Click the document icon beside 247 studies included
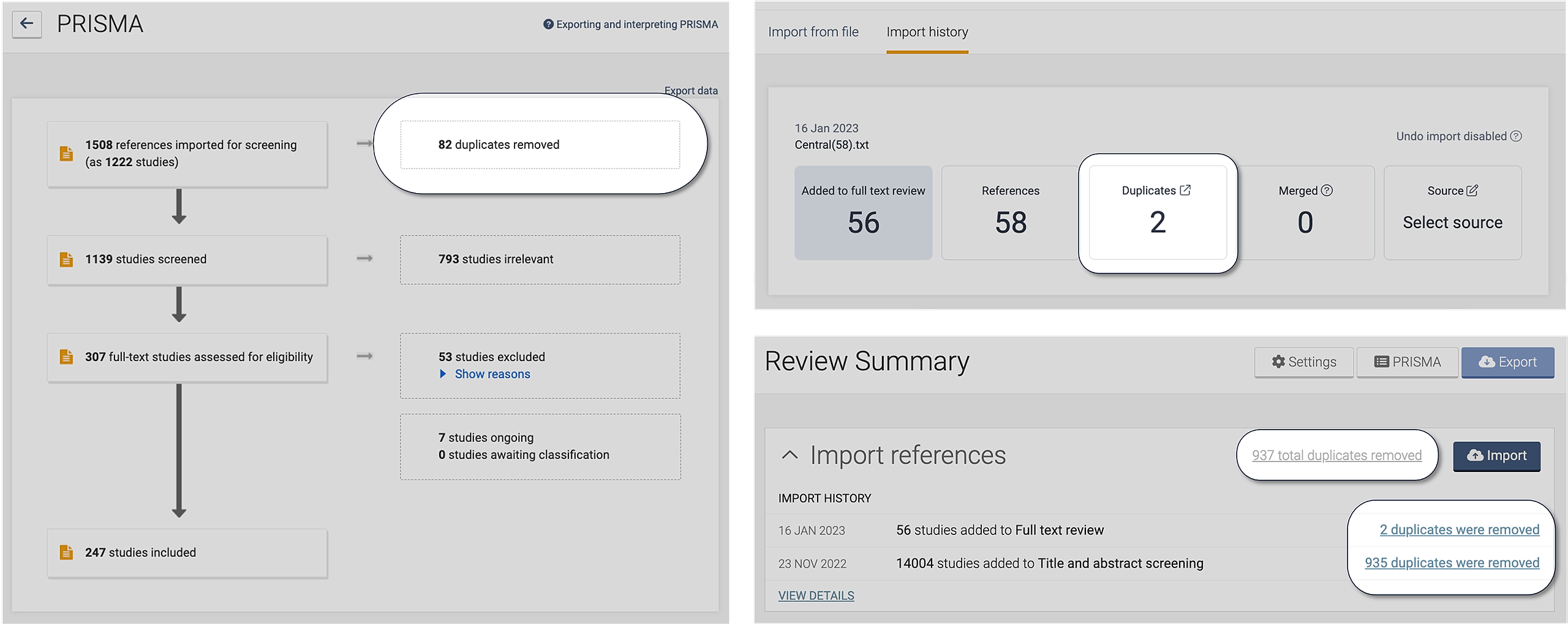The height and width of the screenshot is (624, 1568). pos(66,552)
